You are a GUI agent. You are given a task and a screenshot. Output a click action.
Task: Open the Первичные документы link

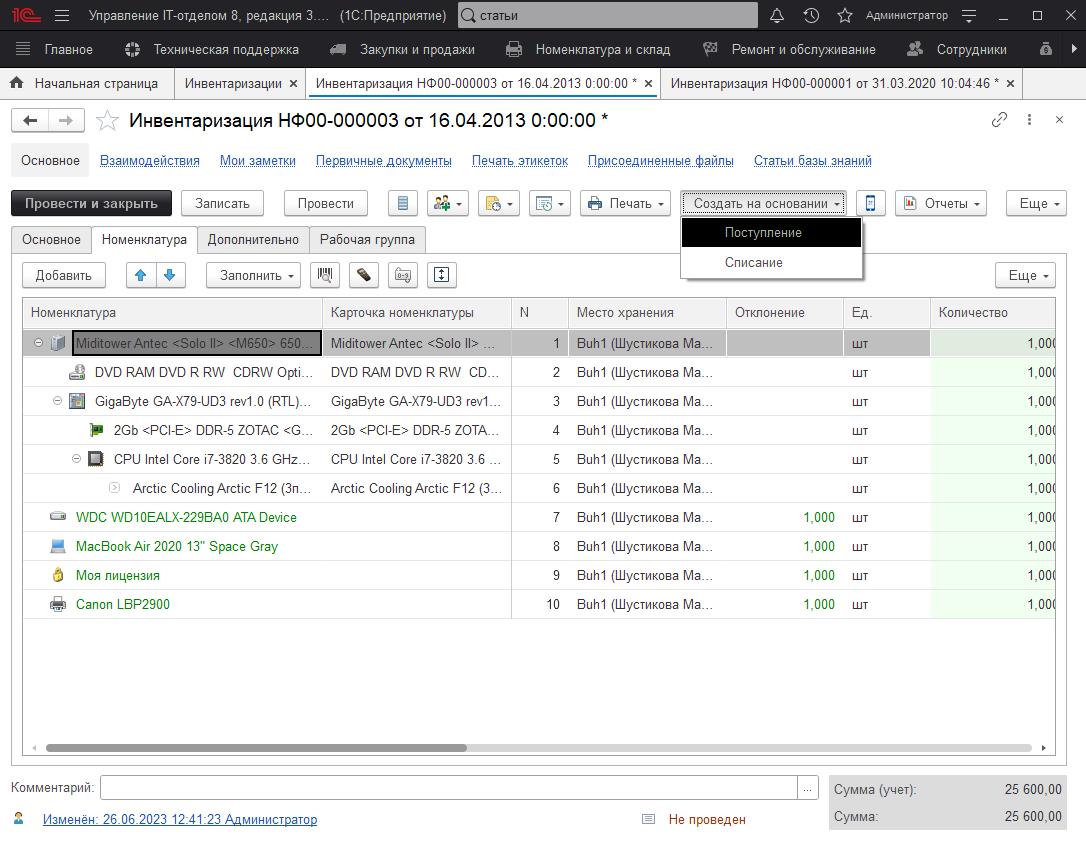click(383, 160)
